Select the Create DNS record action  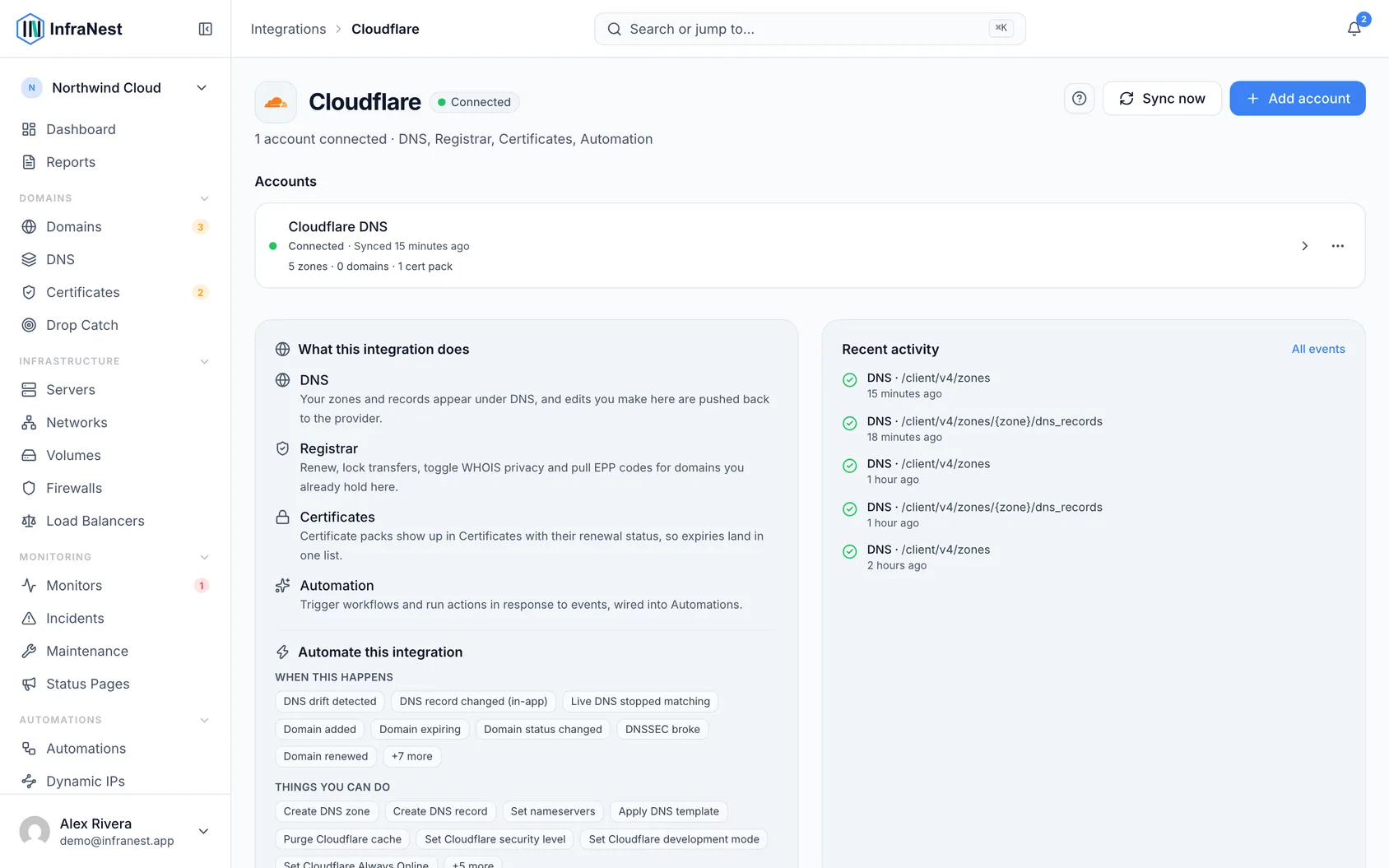pos(440,811)
